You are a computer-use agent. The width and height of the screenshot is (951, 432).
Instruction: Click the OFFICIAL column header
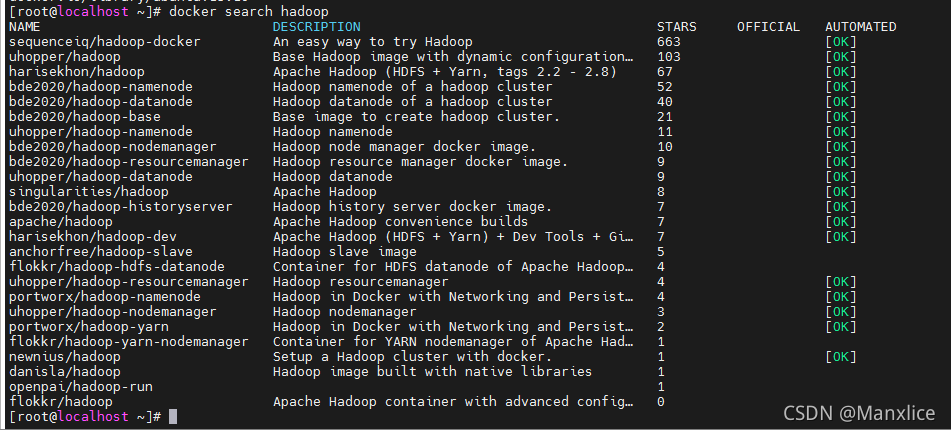768,27
